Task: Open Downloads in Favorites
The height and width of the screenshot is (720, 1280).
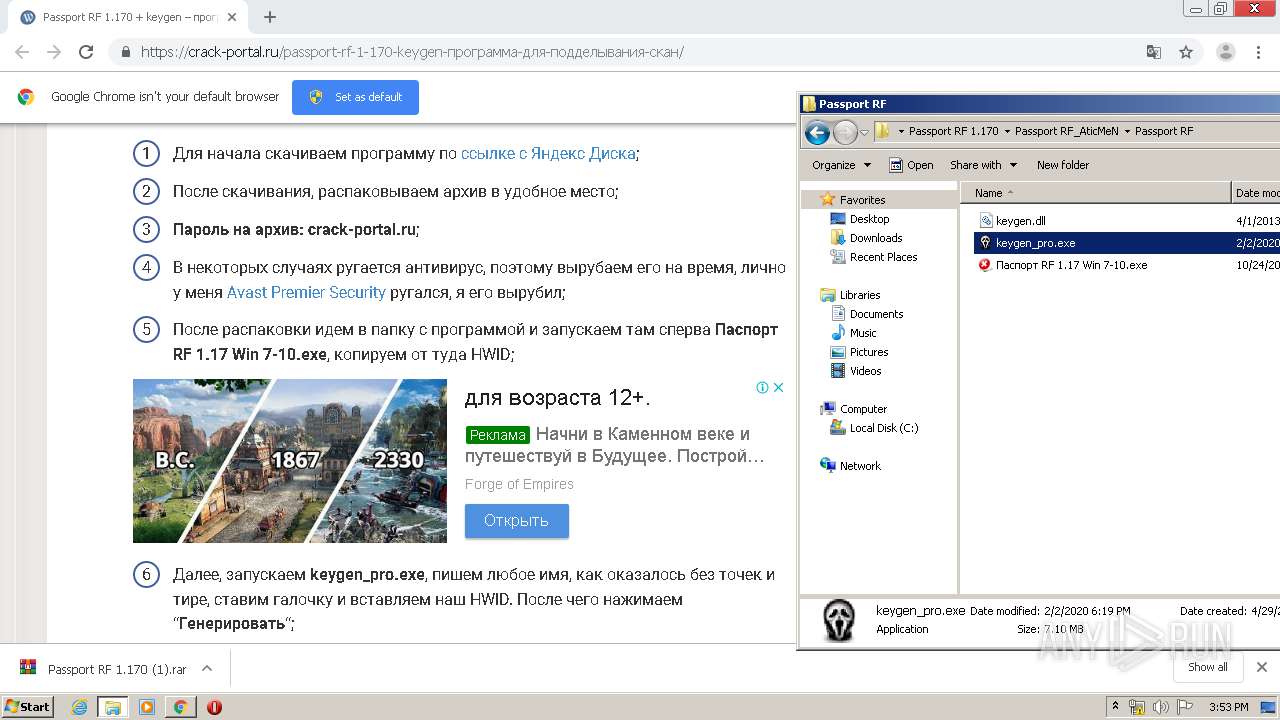Action: [x=876, y=238]
